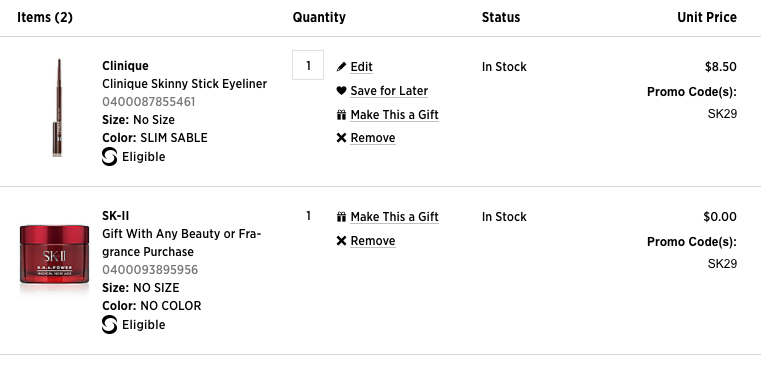
Task: Open the SK-II red jar thumbnail
Action: [x=54, y=256]
